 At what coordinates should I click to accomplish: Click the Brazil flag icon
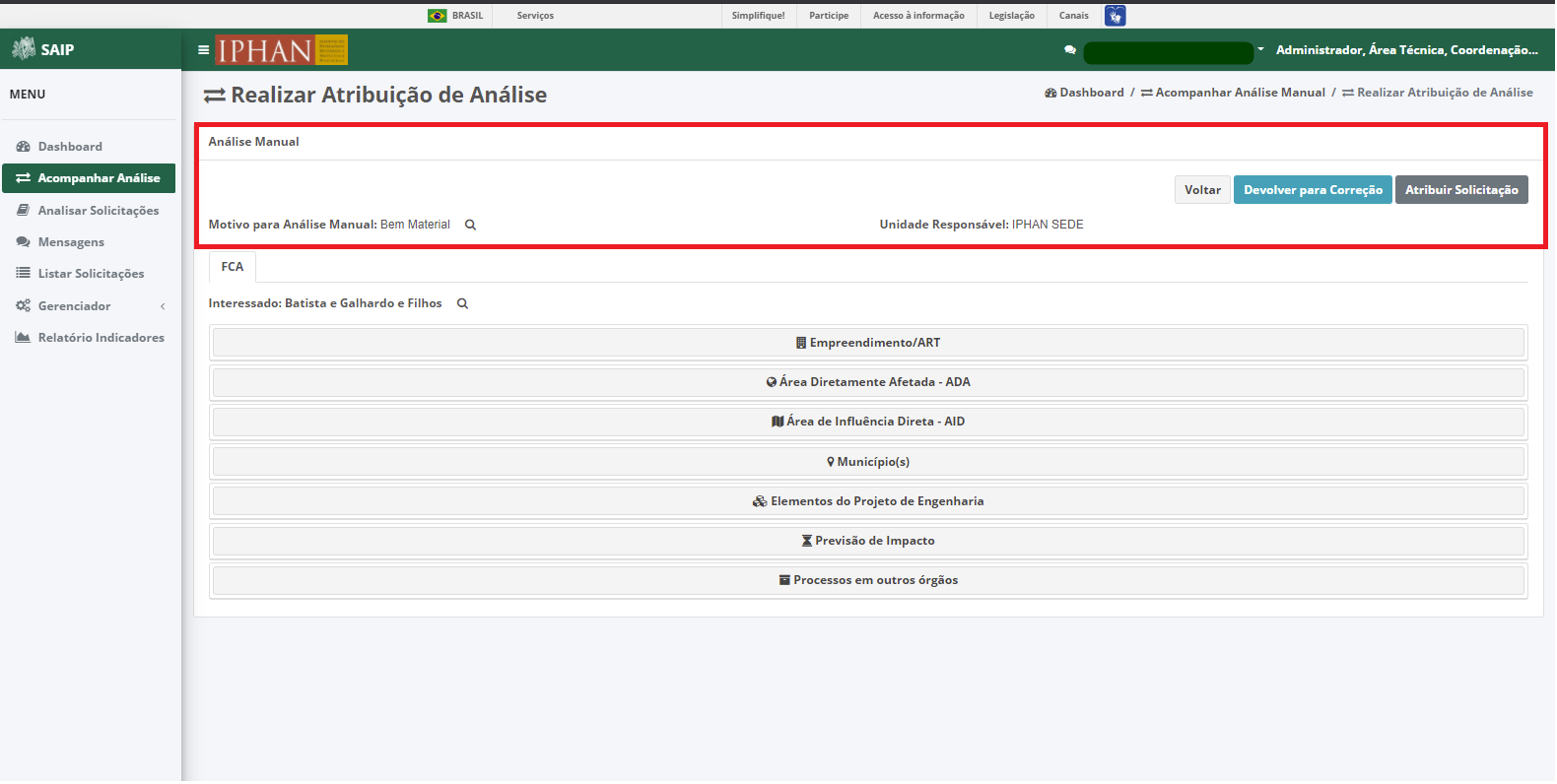point(437,16)
